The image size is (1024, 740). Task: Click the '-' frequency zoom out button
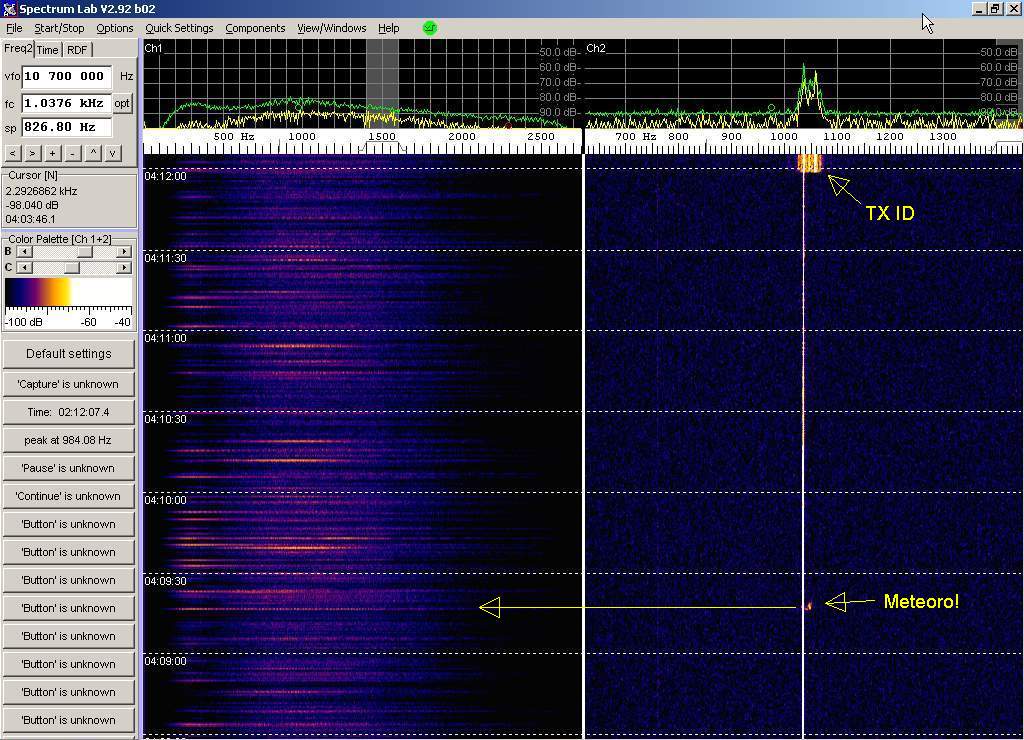click(x=72, y=153)
